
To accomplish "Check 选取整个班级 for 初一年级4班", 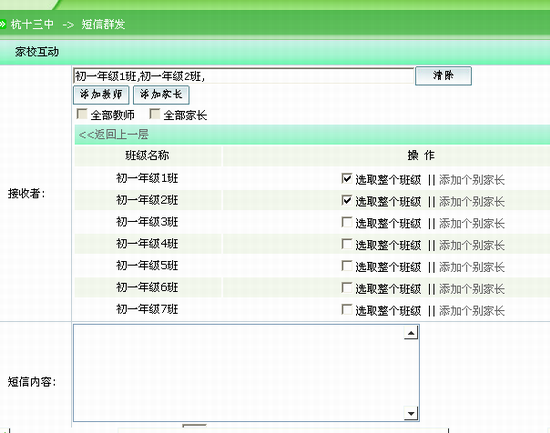I will 347,244.
